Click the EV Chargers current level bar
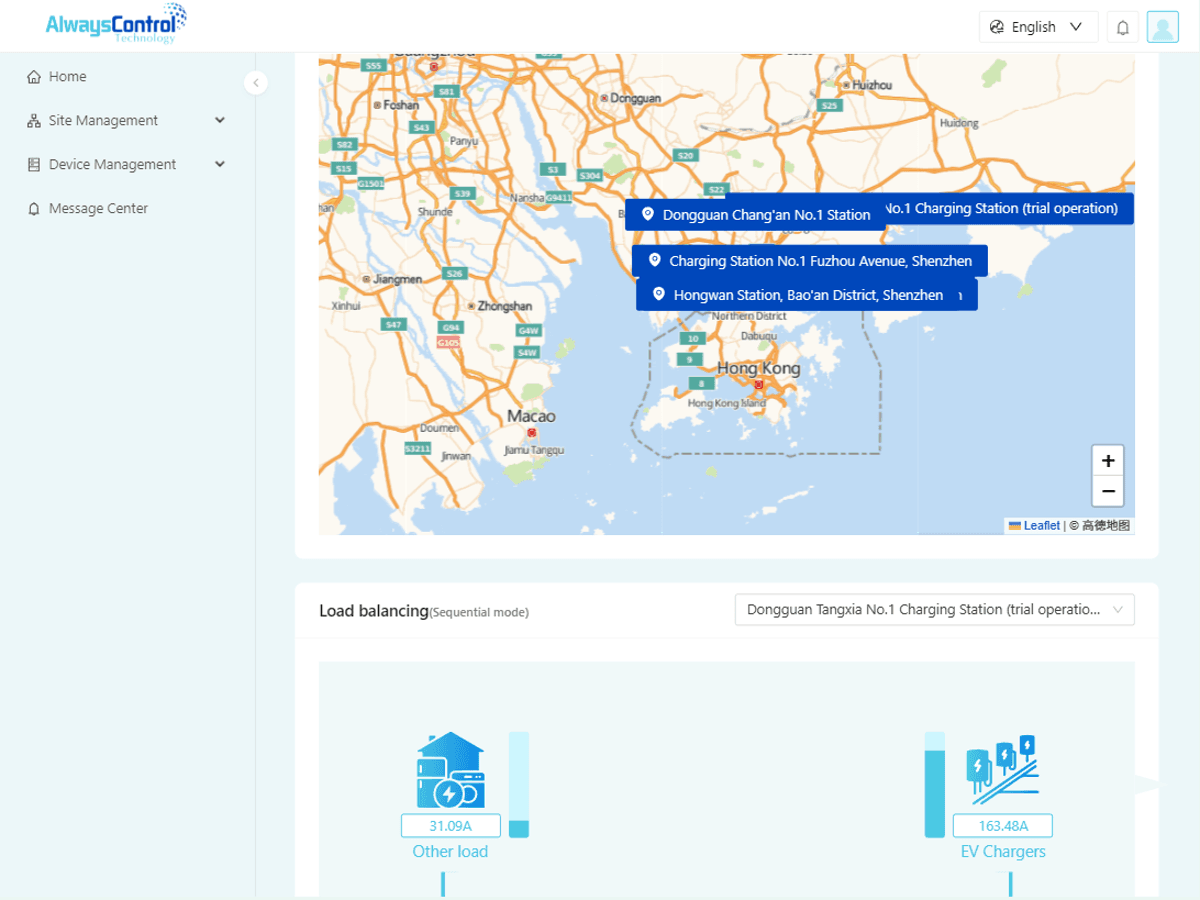This screenshot has width=1200, height=900. (x=934, y=784)
